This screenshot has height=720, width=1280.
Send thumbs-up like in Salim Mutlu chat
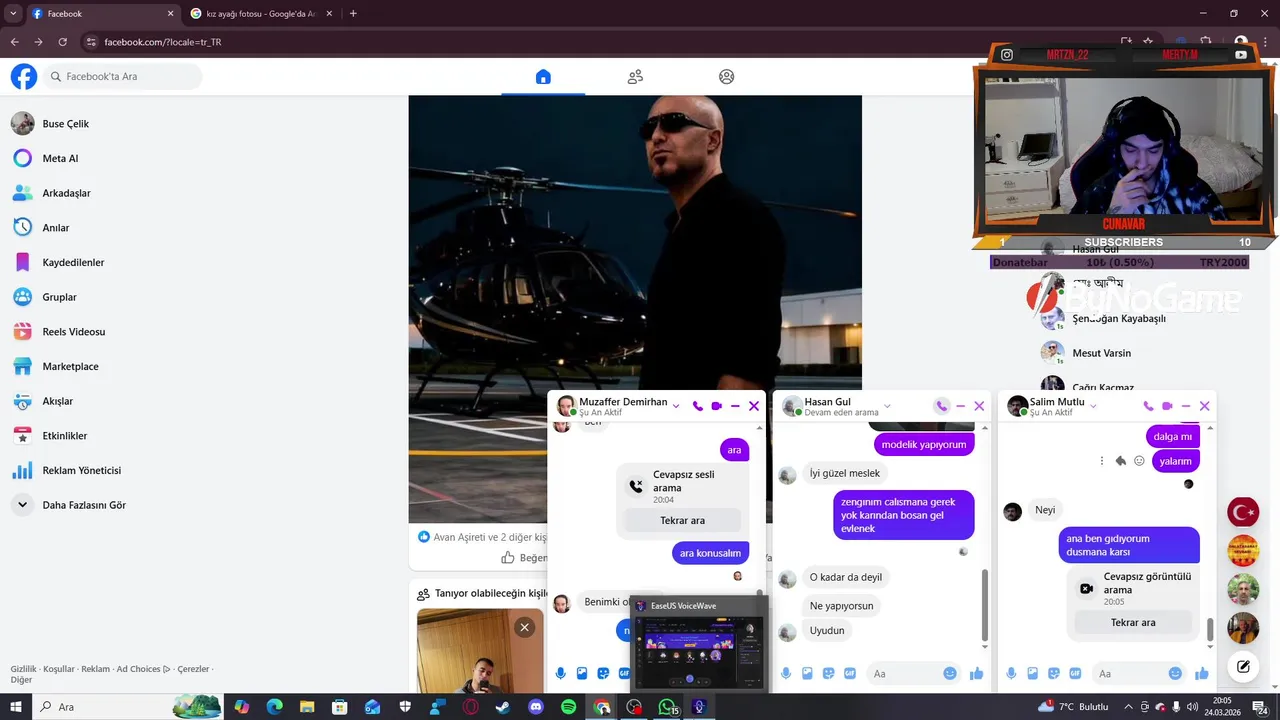point(1202,673)
